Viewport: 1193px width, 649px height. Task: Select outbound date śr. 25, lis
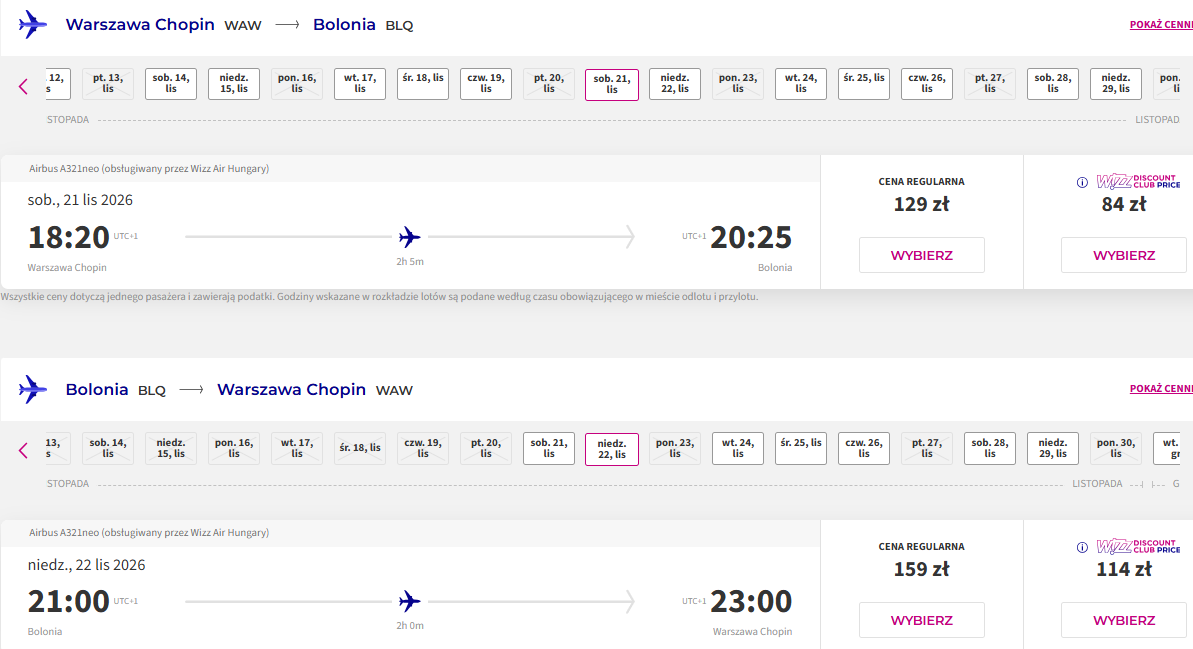(864, 84)
